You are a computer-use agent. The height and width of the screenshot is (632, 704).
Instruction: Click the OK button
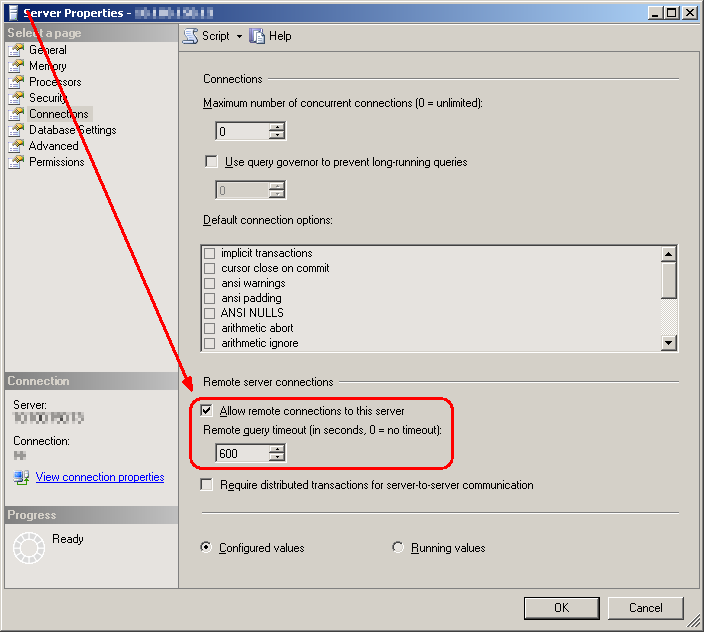point(561,608)
